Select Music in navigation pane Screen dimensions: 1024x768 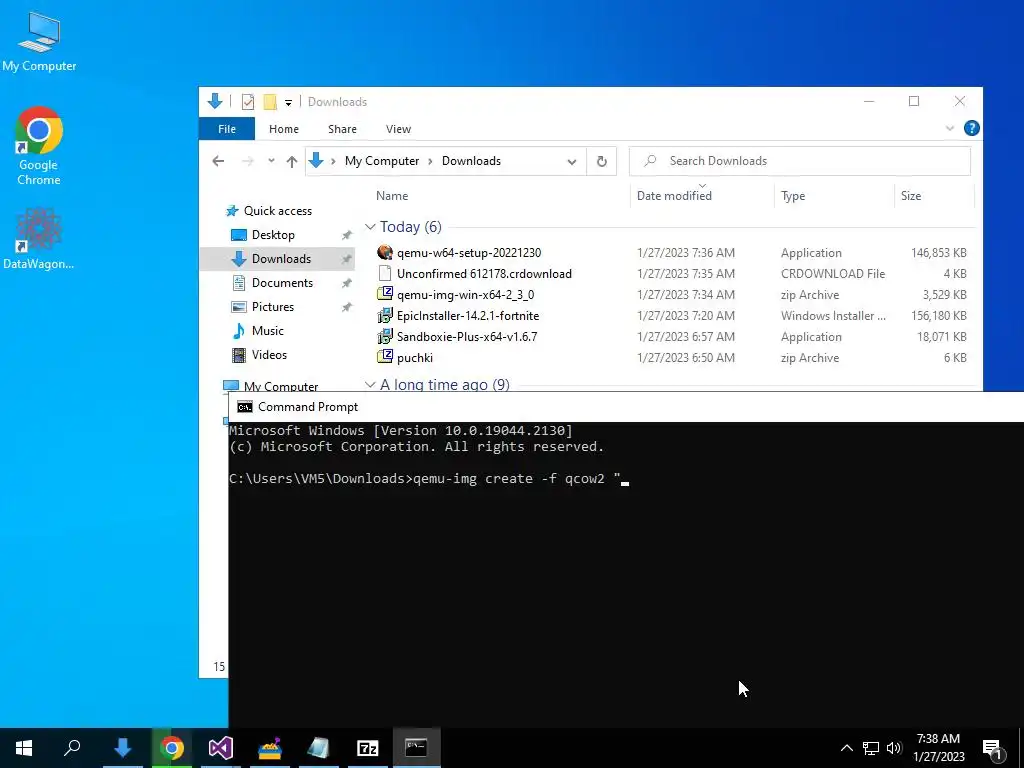pos(268,330)
